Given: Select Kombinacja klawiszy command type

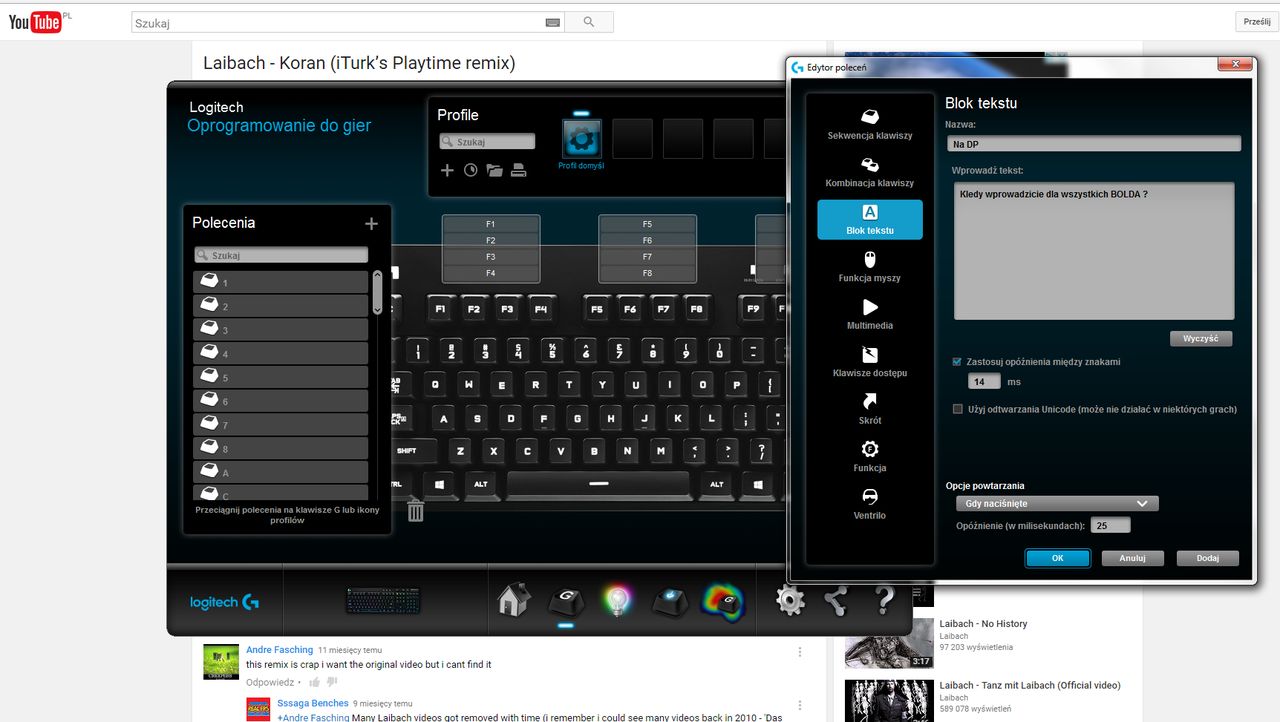Looking at the screenshot, I should [x=869, y=172].
